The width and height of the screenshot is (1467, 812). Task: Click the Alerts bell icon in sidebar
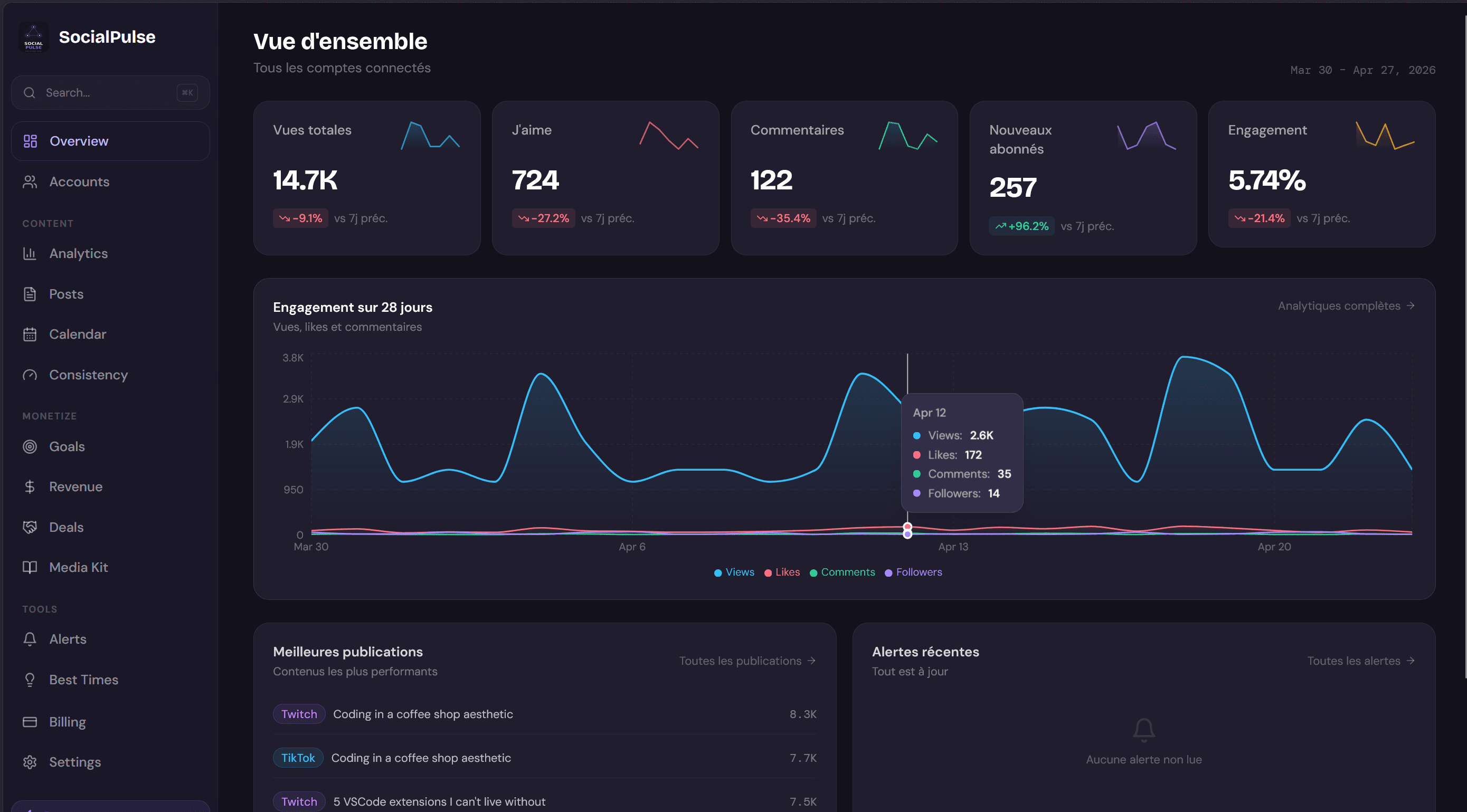pos(30,639)
